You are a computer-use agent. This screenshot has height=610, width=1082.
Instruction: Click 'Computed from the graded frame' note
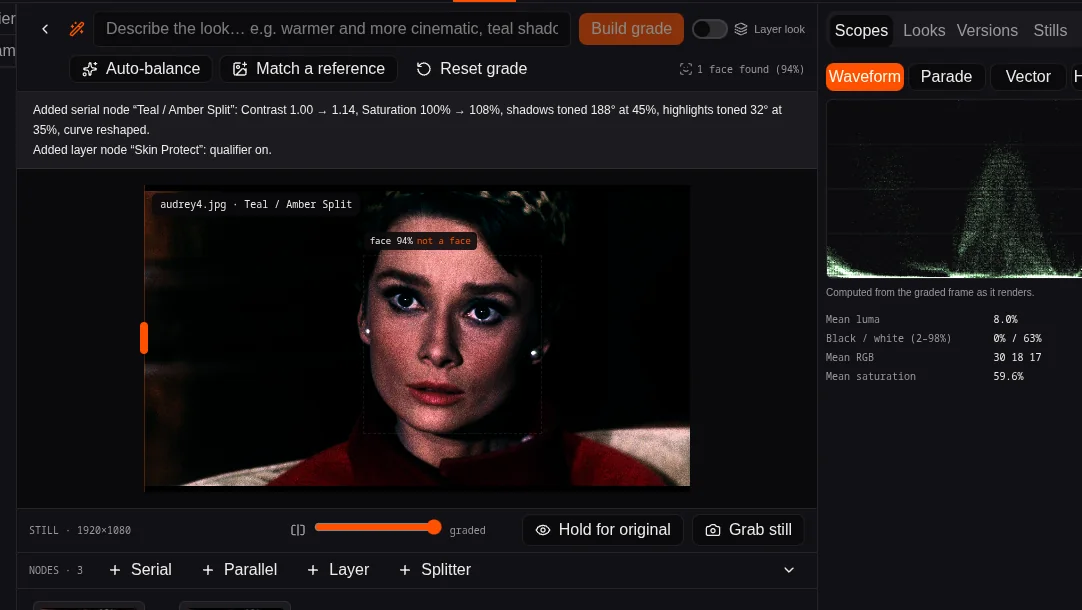(x=929, y=293)
